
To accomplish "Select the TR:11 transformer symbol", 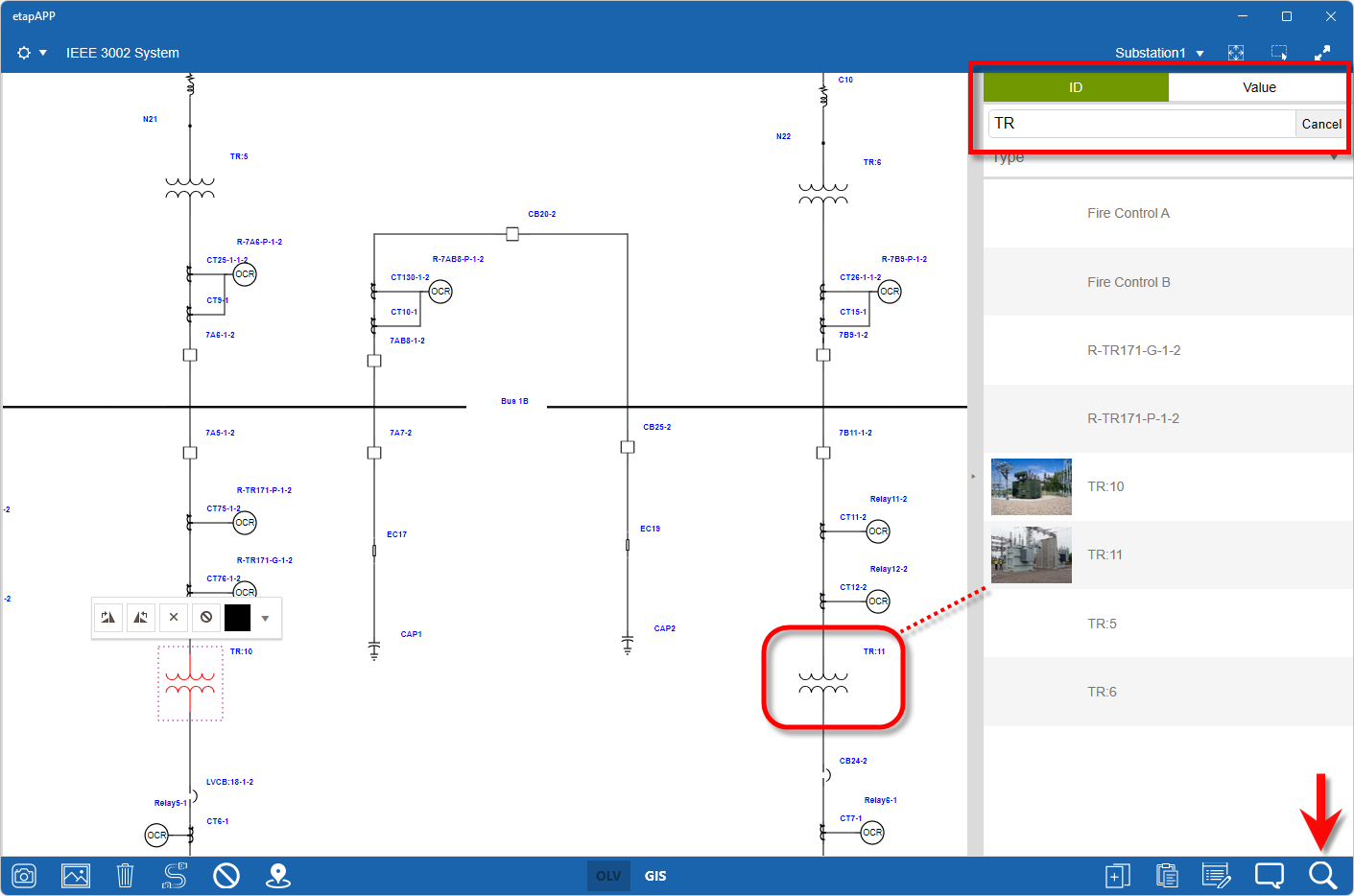I will [823, 683].
